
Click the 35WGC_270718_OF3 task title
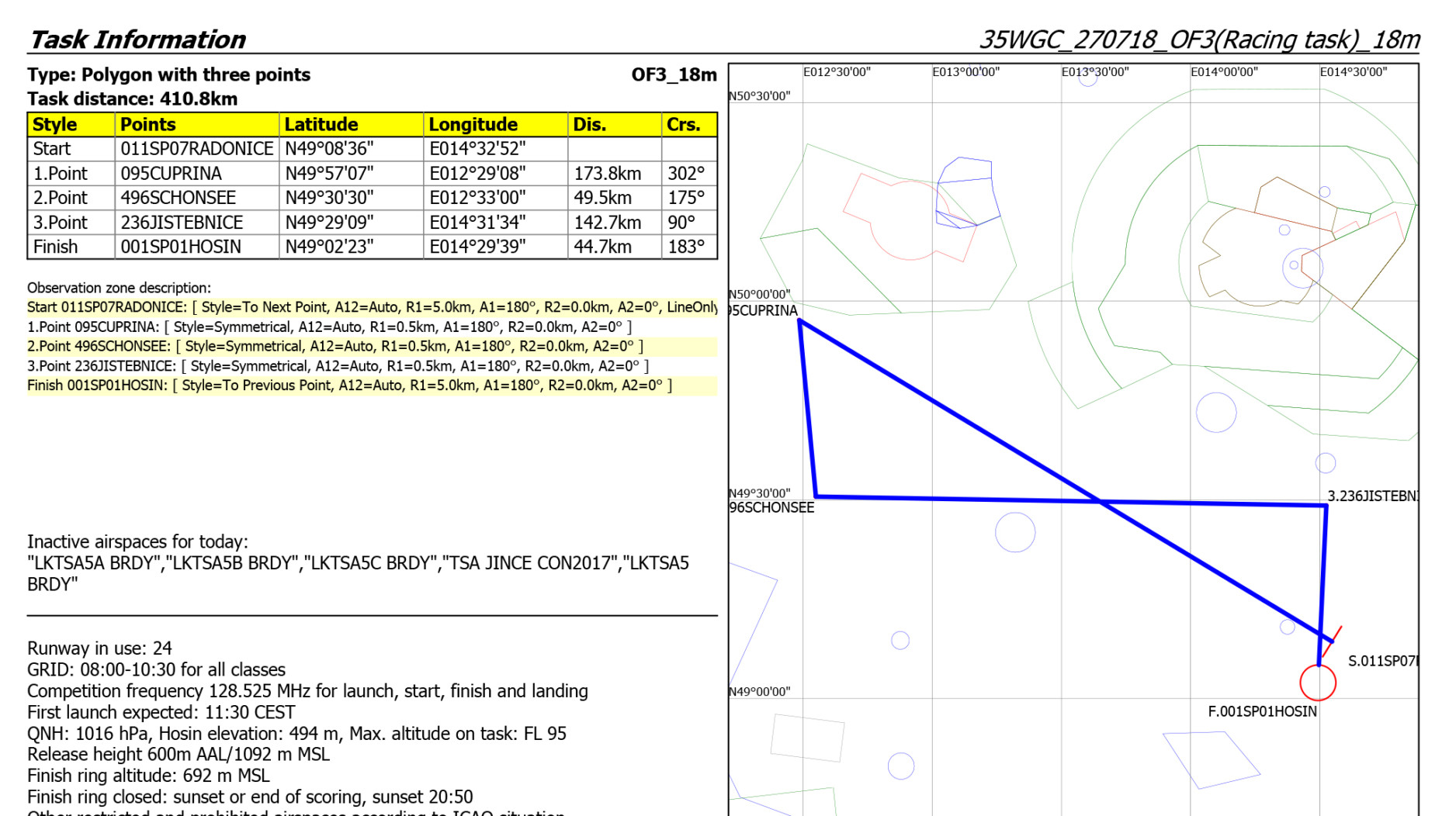pos(1198,40)
